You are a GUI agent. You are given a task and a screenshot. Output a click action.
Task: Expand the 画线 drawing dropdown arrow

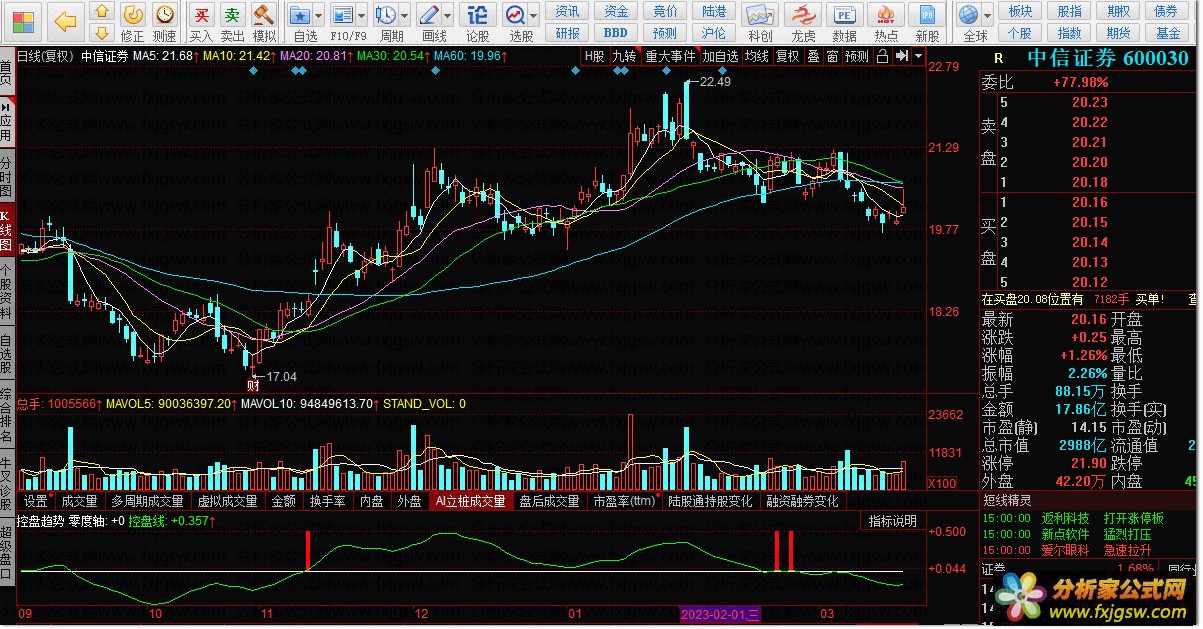coord(446,16)
